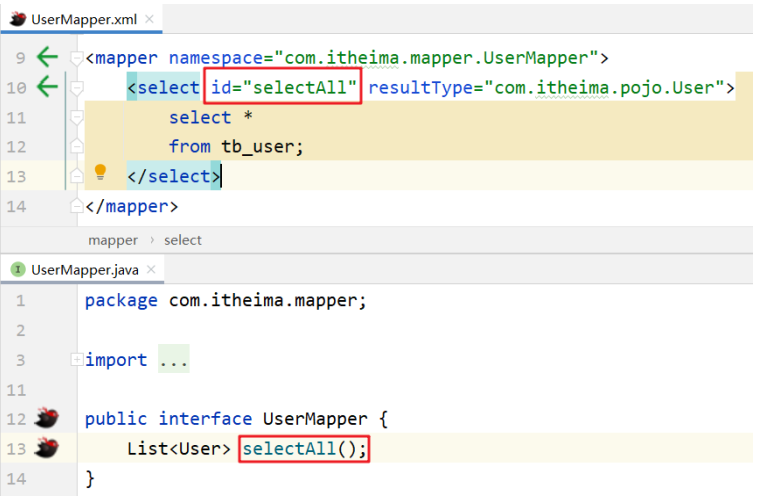Click the resultType value com.itheima.pojo.User
The width and height of the screenshot is (757, 496).
click(604, 87)
